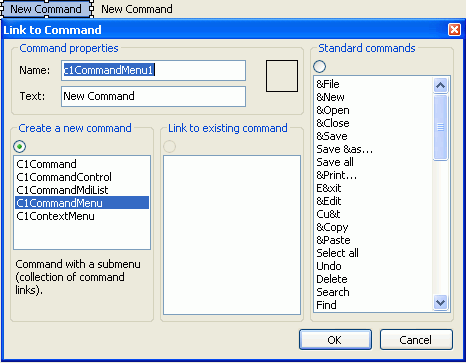
Task: Select &Print... standard command
Action: point(373,175)
